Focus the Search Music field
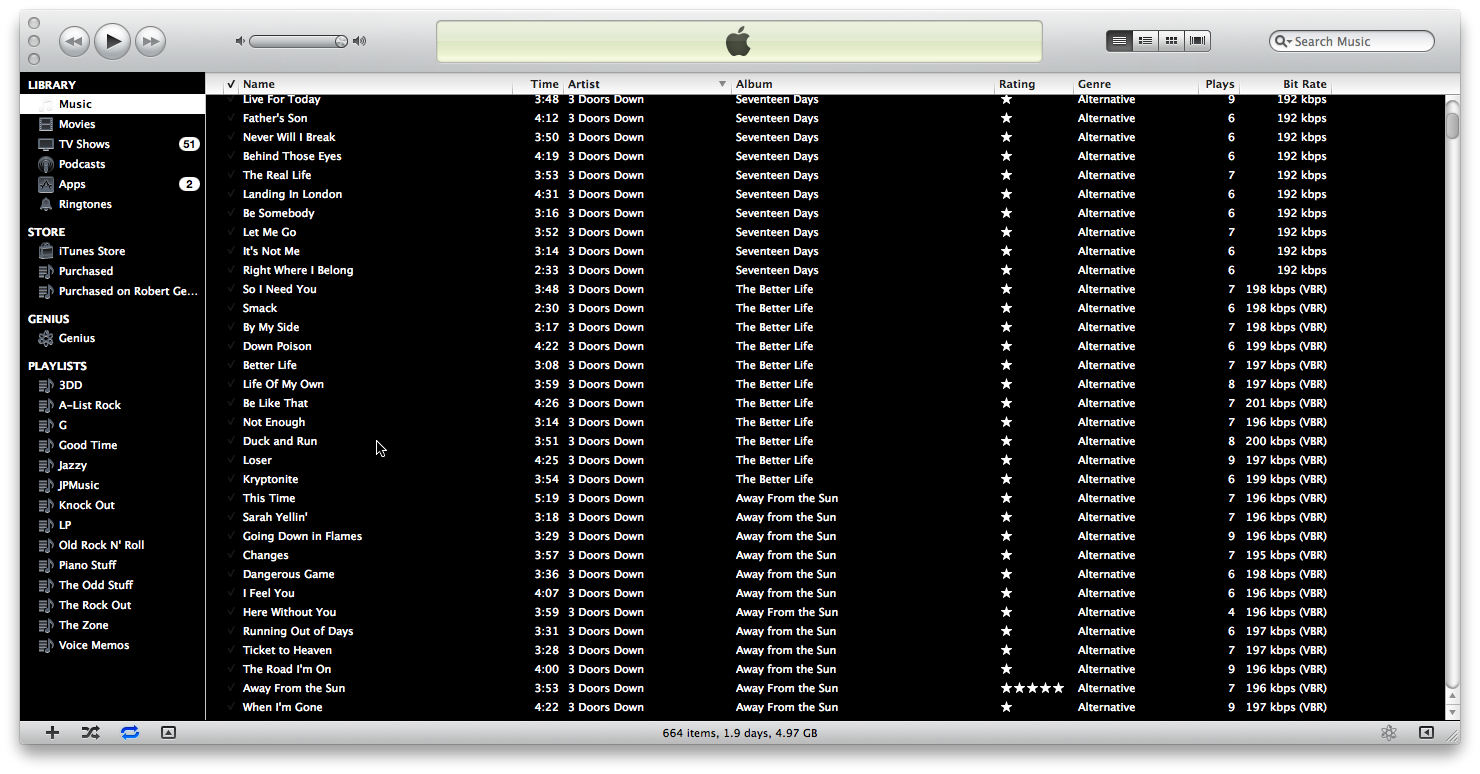The height and width of the screenshot is (774, 1480). click(x=1352, y=41)
